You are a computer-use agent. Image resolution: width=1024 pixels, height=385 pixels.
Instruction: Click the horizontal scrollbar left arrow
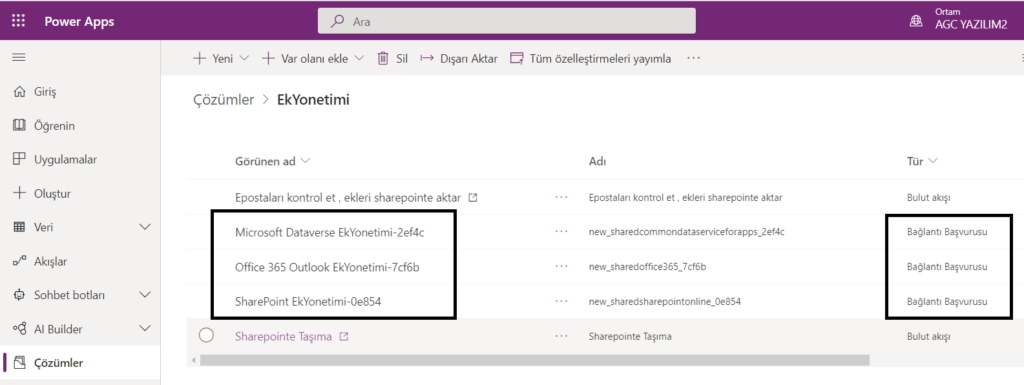(x=193, y=360)
